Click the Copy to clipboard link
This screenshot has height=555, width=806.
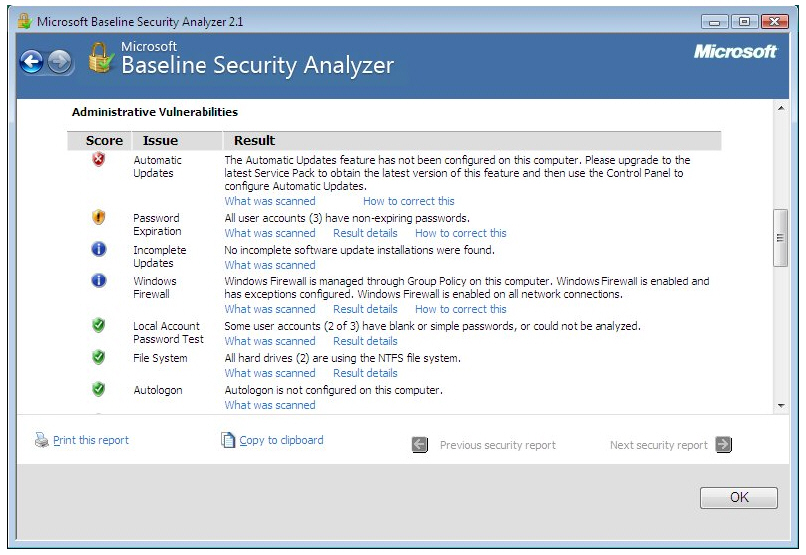coord(281,440)
